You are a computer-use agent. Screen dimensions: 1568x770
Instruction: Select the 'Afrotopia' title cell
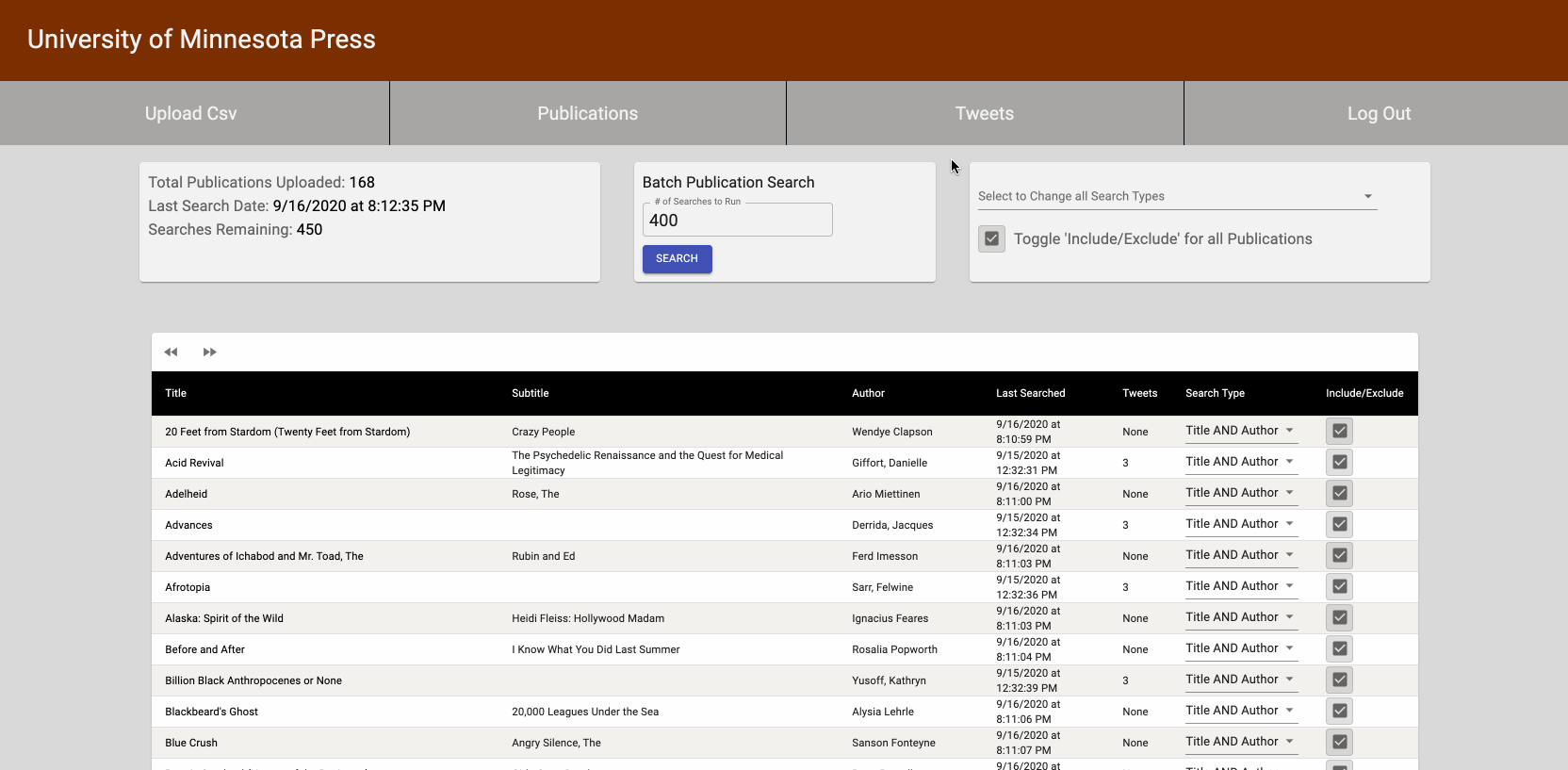[x=188, y=587]
